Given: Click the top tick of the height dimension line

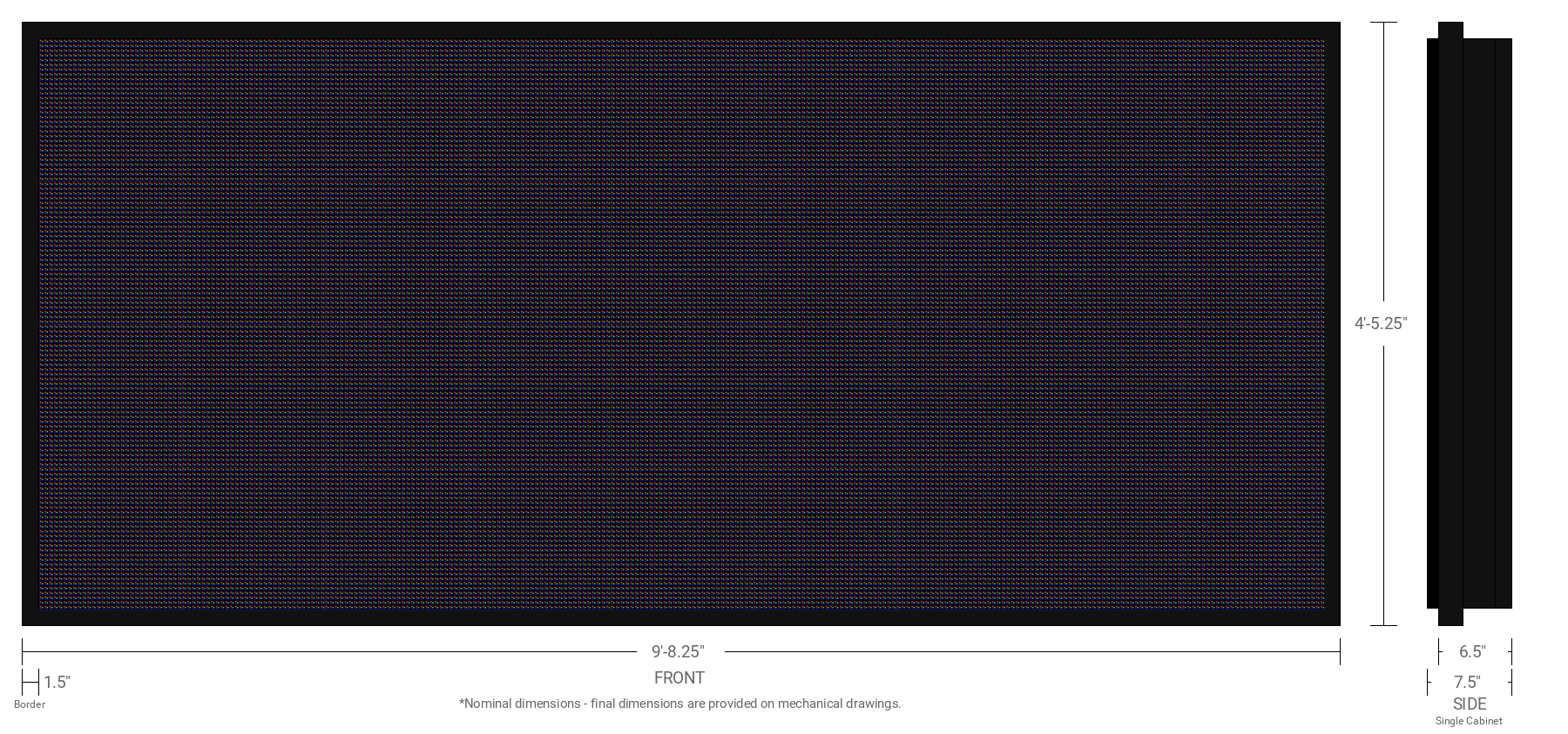Looking at the screenshot, I should [1383, 23].
